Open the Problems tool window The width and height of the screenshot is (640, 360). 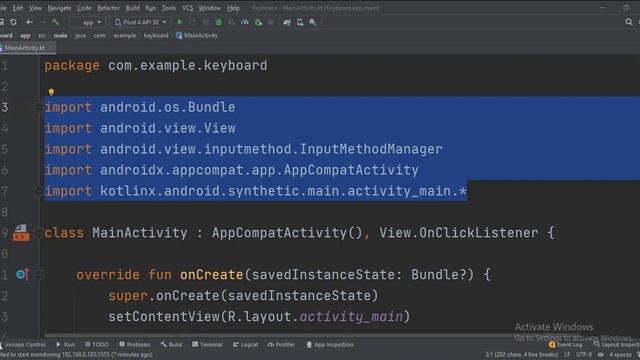click(x=135, y=344)
